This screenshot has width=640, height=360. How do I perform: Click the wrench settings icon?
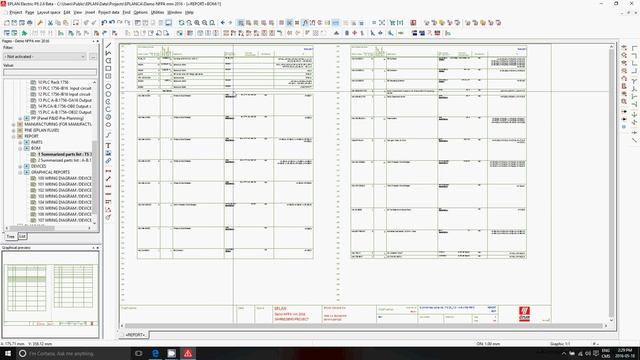click(x=40, y=23)
